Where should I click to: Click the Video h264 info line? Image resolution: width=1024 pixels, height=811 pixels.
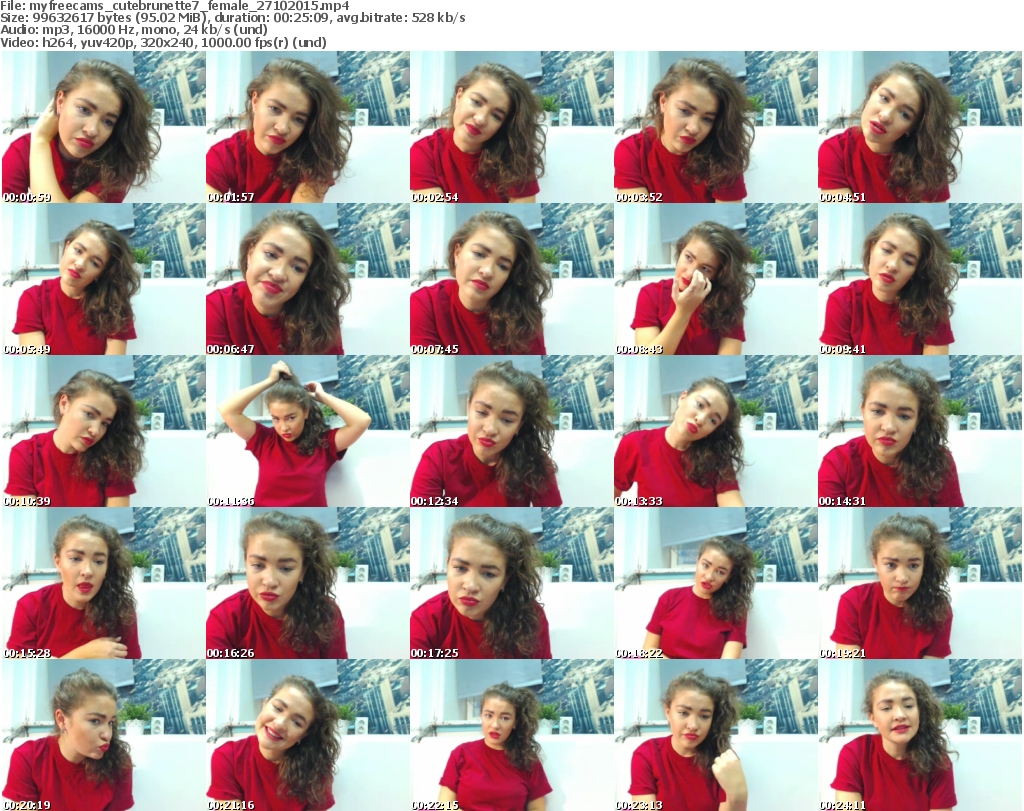pos(163,42)
